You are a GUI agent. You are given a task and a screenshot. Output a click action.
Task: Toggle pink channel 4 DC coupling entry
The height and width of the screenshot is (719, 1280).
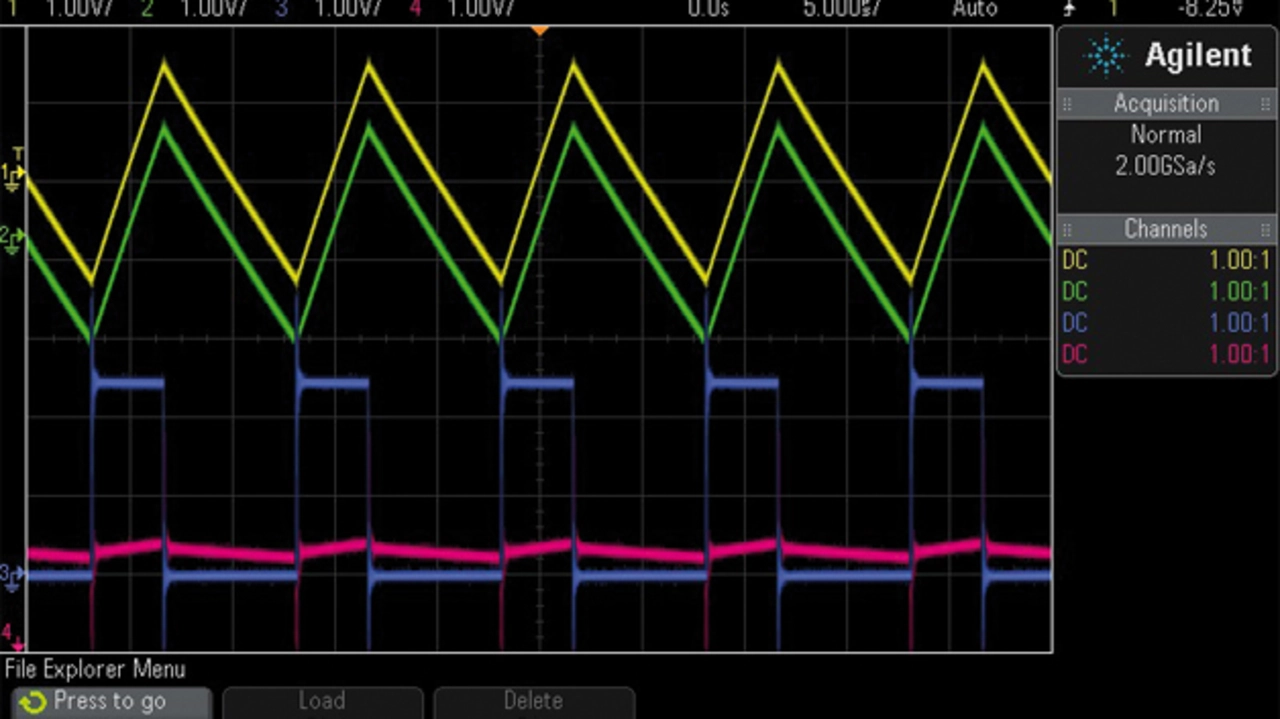pyautogui.click(x=1075, y=353)
